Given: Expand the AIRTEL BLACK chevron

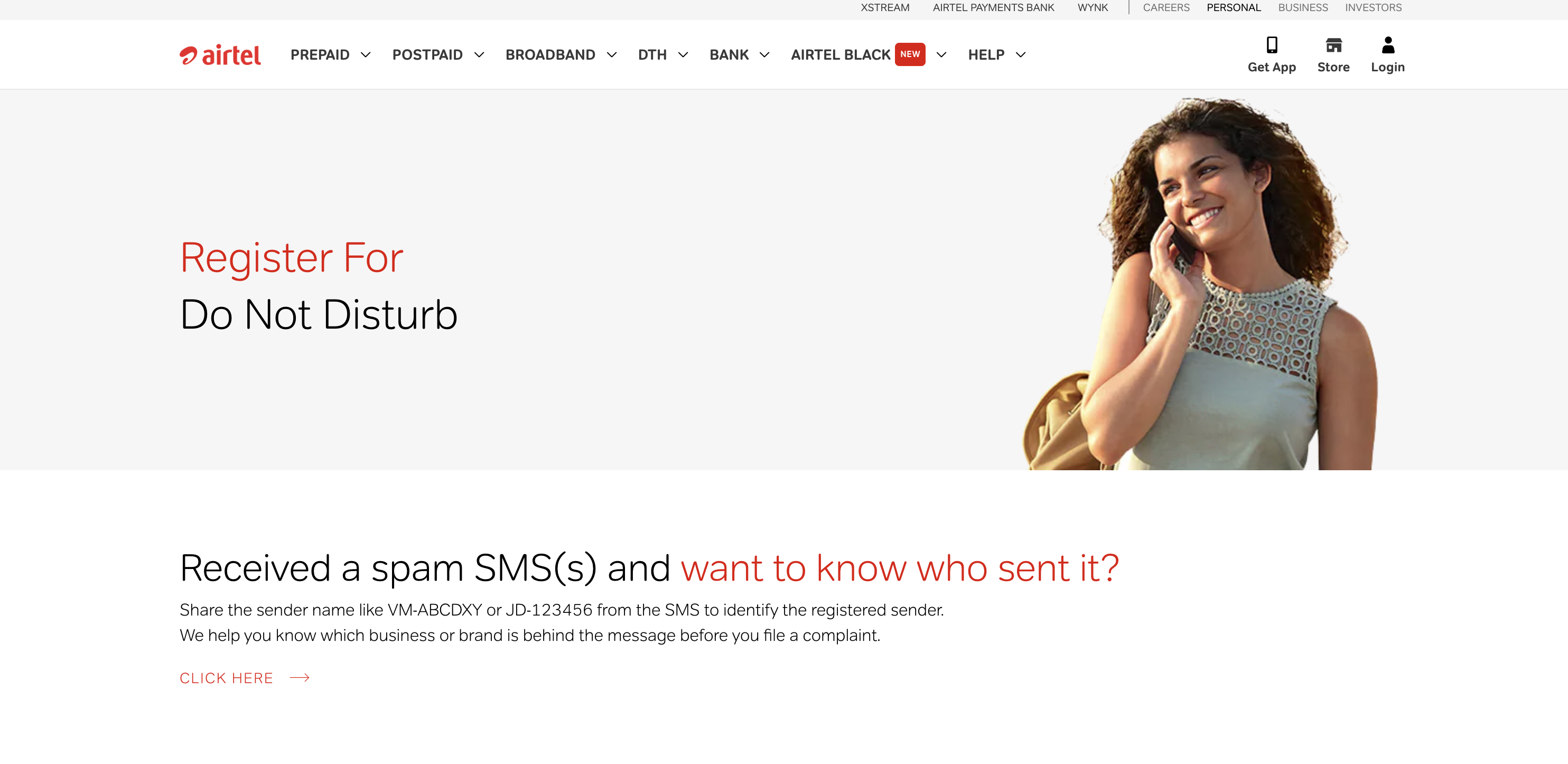Looking at the screenshot, I should [941, 55].
